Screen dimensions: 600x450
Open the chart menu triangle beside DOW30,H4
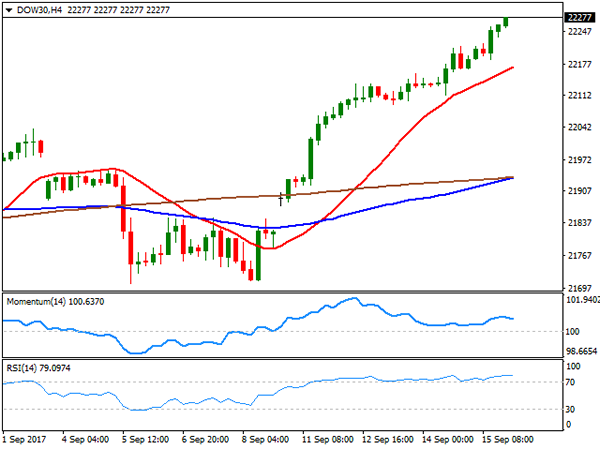click(x=9, y=10)
